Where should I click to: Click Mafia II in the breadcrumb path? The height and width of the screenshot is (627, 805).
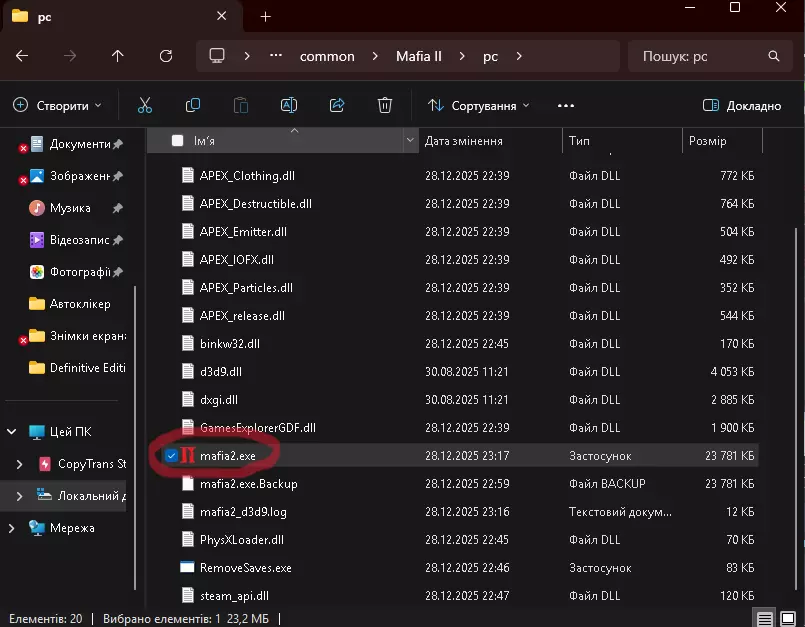click(x=418, y=56)
